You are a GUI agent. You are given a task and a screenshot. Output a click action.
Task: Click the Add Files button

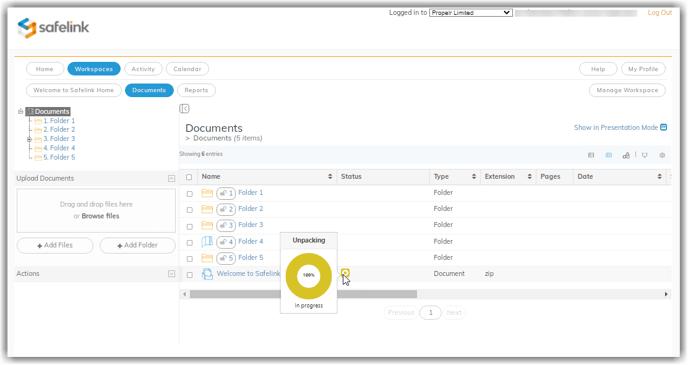click(x=55, y=245)
